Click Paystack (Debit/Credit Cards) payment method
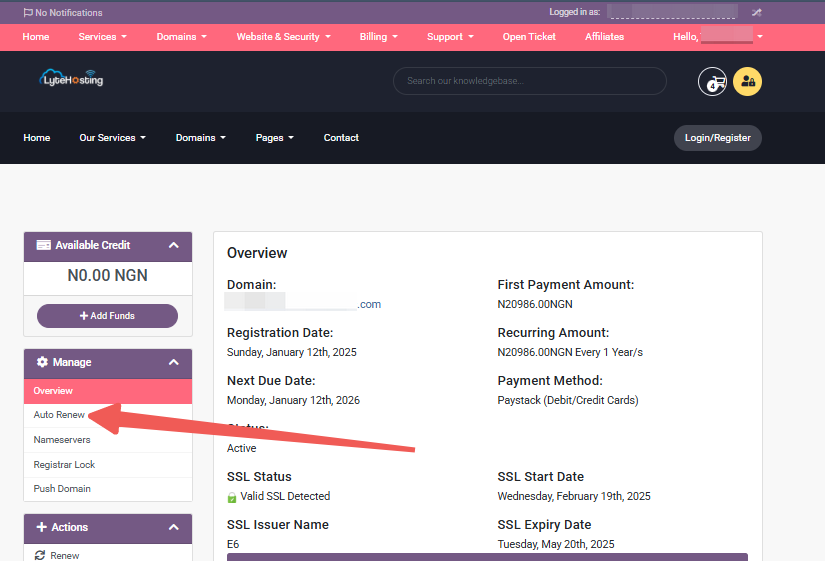This screenshot has height=561, width=825. pyautogui.click(x=568, y=400)
